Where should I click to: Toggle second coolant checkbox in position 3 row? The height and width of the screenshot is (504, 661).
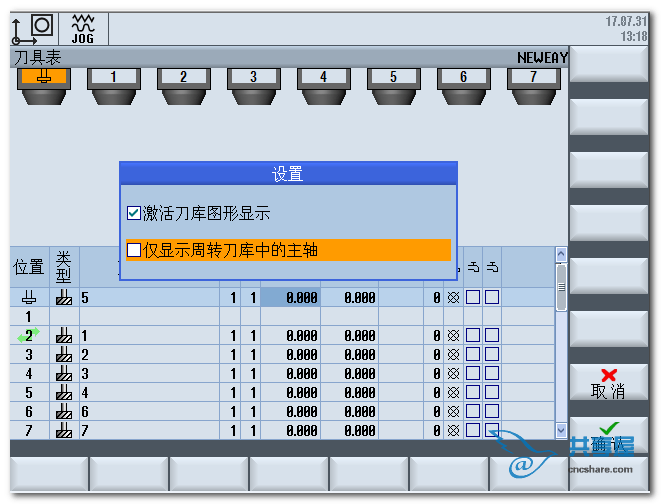tap(492, 354)
